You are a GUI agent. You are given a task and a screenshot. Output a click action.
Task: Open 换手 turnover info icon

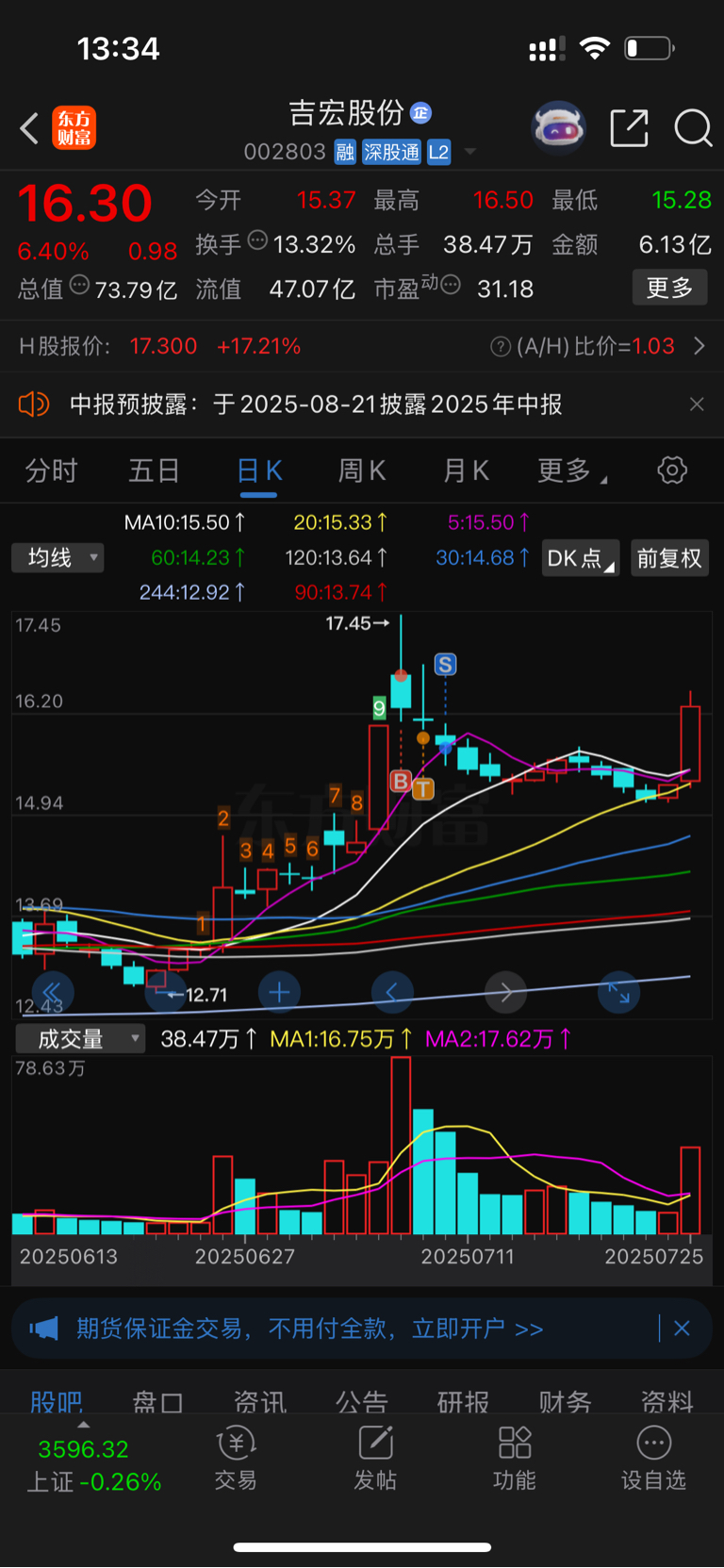click(x=257, y=241)
